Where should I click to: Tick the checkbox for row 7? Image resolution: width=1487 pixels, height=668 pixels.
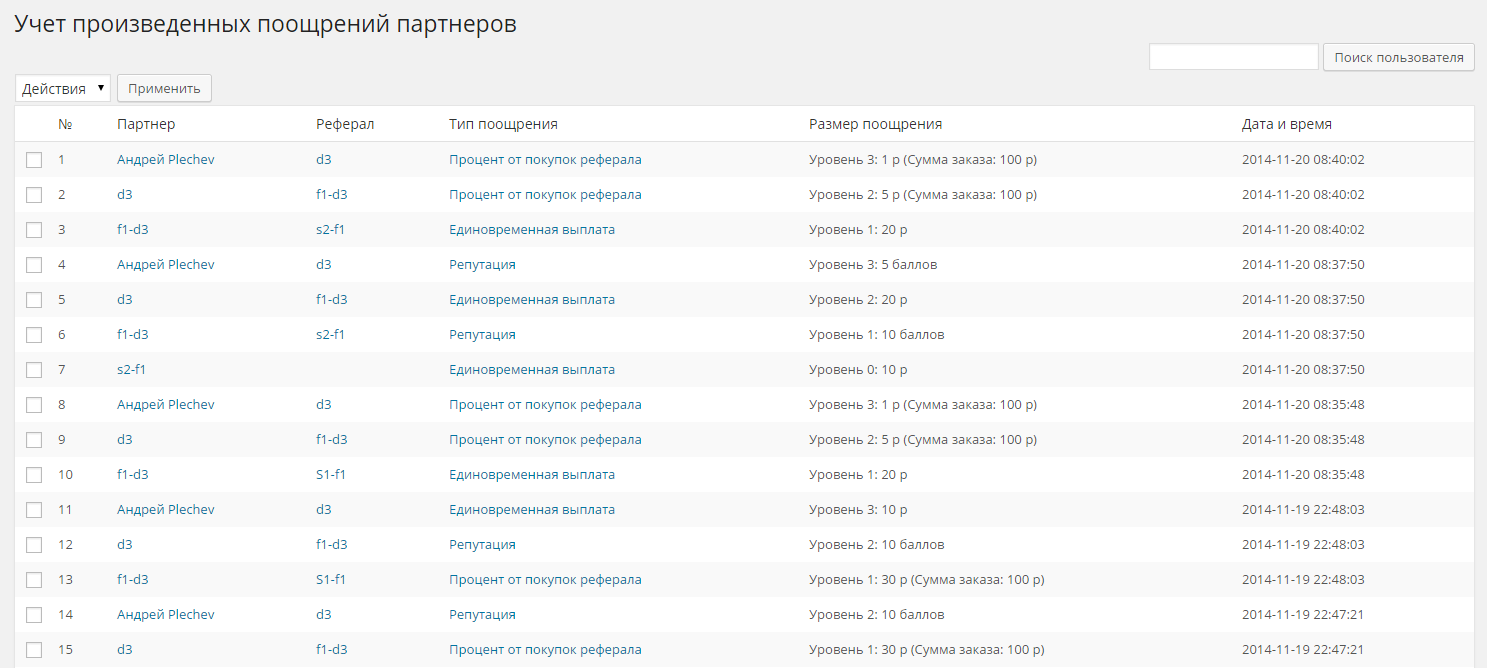34,370
